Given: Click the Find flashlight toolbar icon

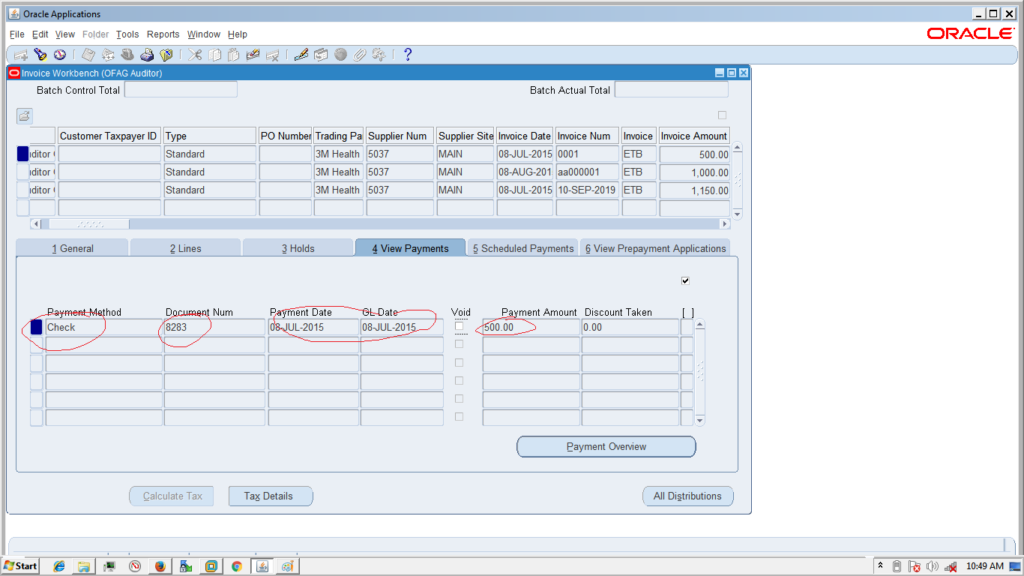Looking at the screenshot, I should 40,55.
